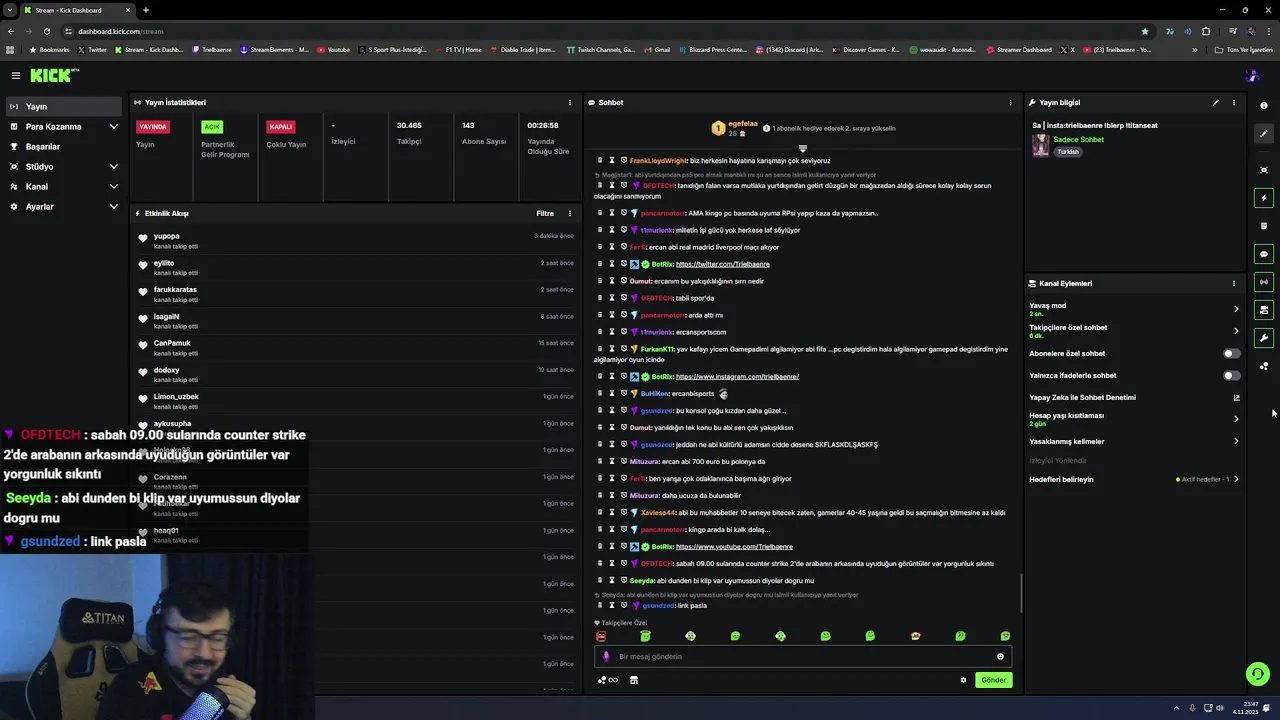Click the egefelaa gifter leaderboard entry
The width and height of the screenshot is (1280, 720).
pos(734,128)
